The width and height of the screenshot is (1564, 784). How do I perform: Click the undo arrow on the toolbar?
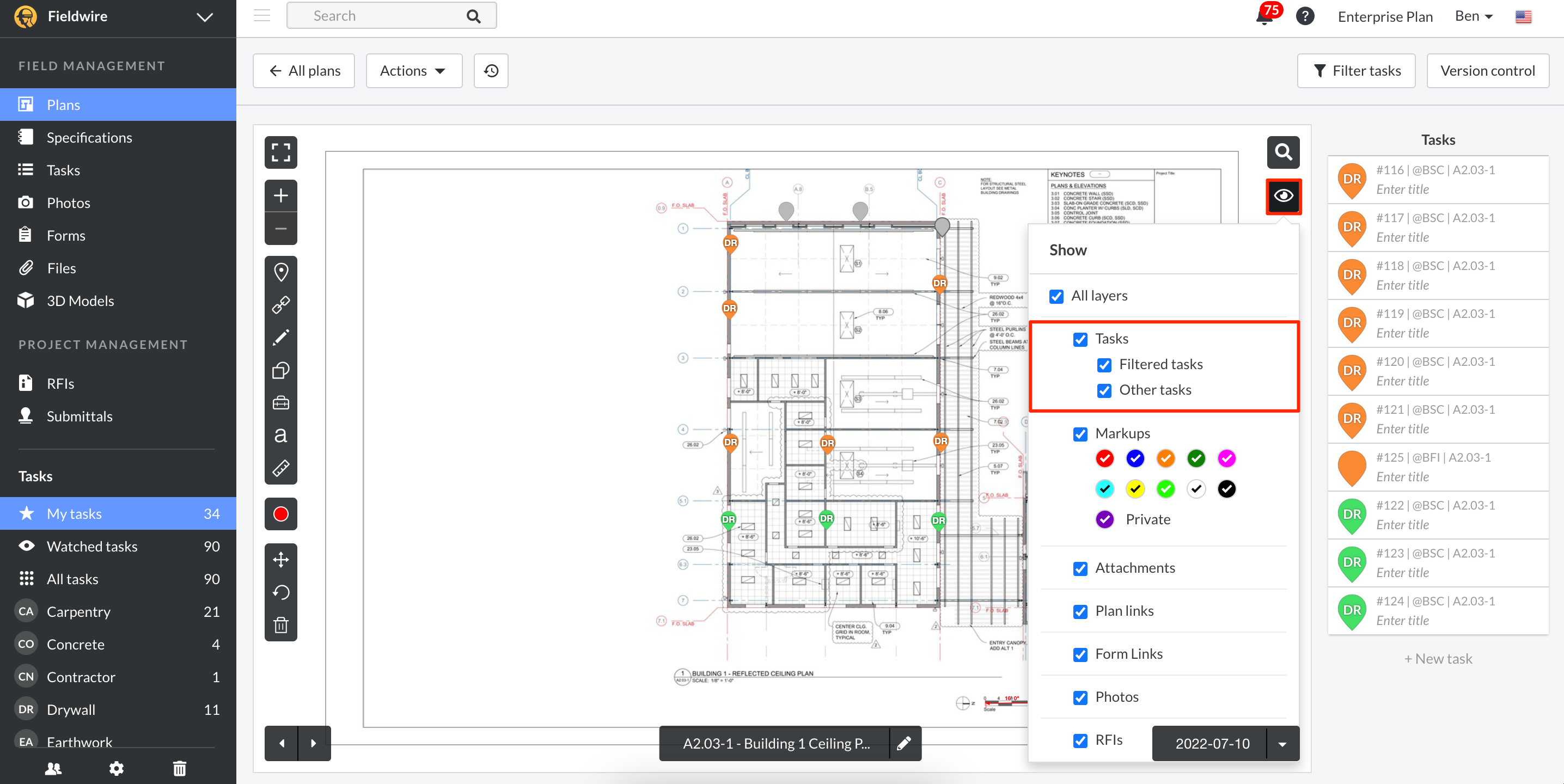click(280, 592)
